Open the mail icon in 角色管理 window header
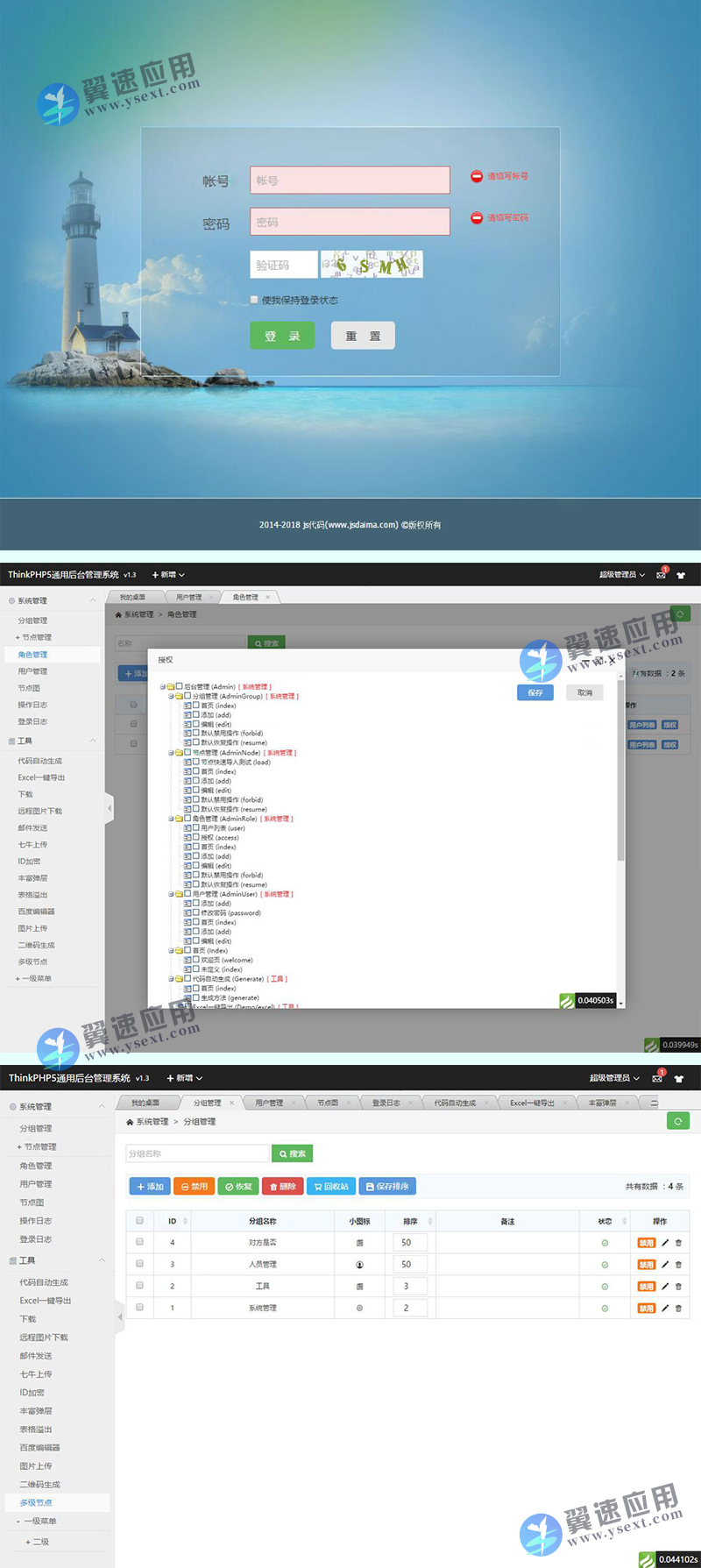The image size is (701, 1568). [x=661, y=575]
